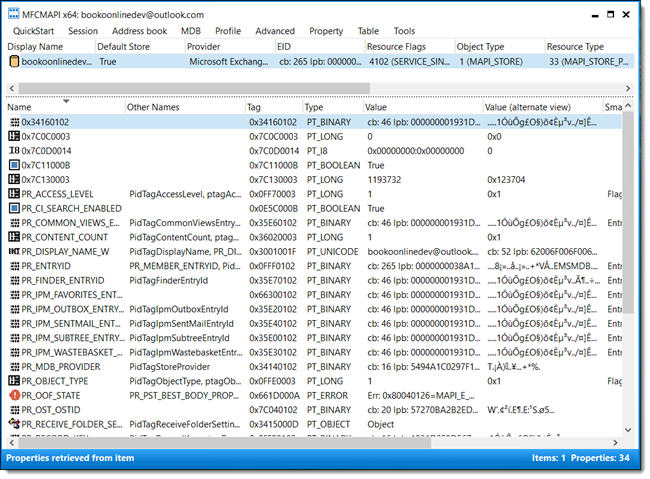
Task: Open the Address book menu
Action: (139, 31)
